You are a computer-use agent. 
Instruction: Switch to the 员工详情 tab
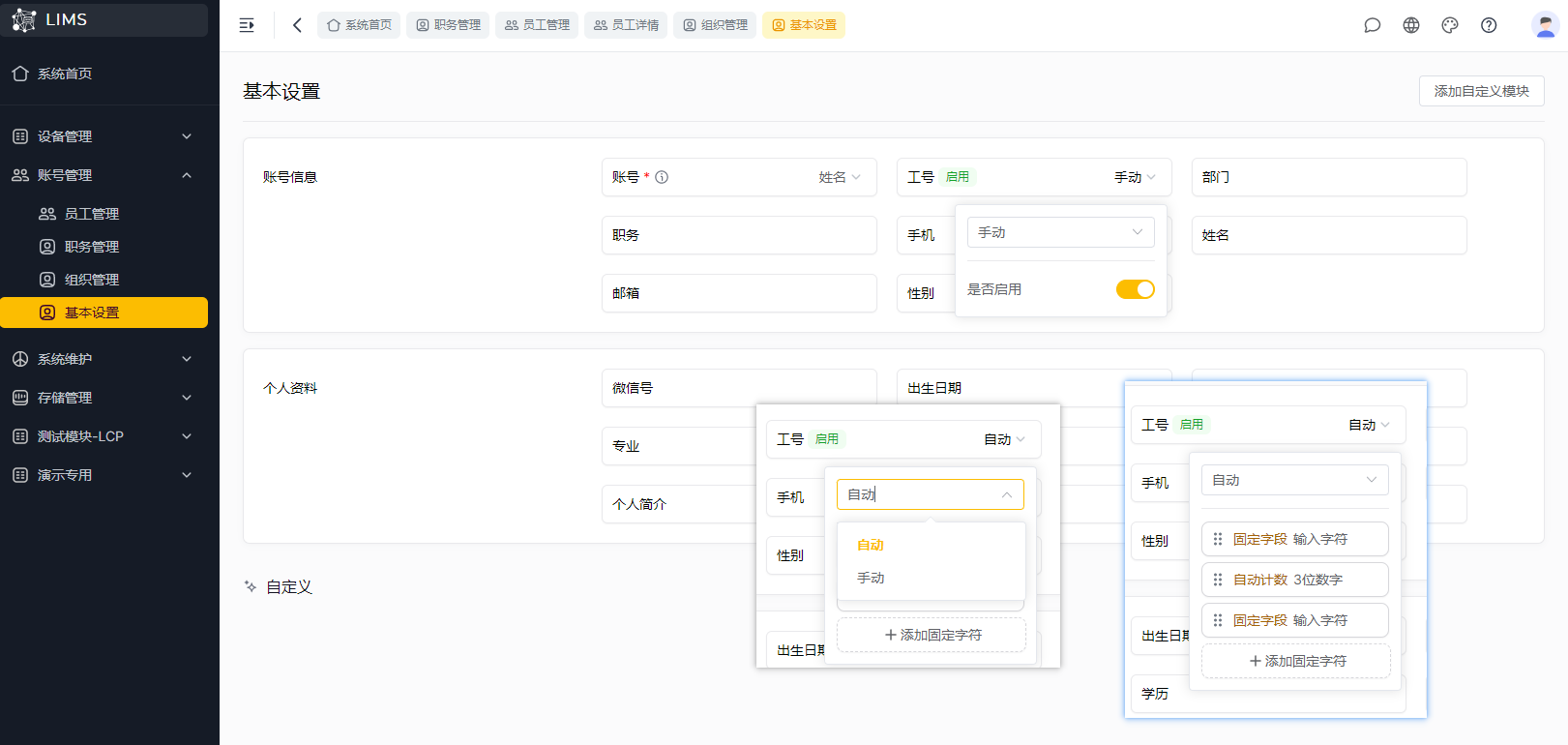coord(626,25)
